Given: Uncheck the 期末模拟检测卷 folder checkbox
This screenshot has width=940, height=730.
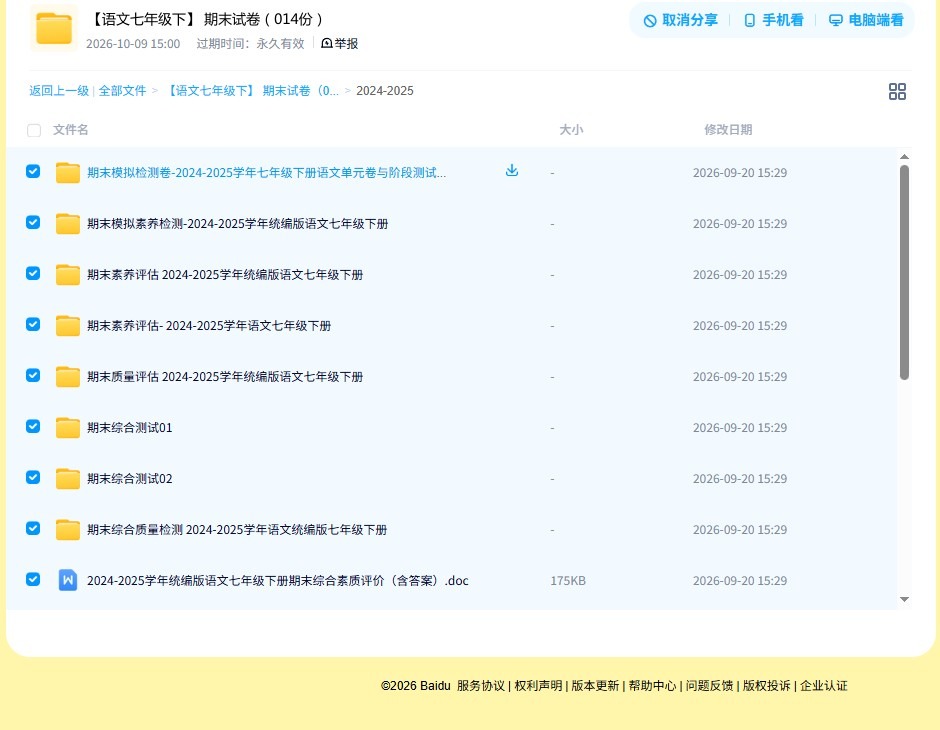Looking at the screenshot, I should tap(33, 171).
